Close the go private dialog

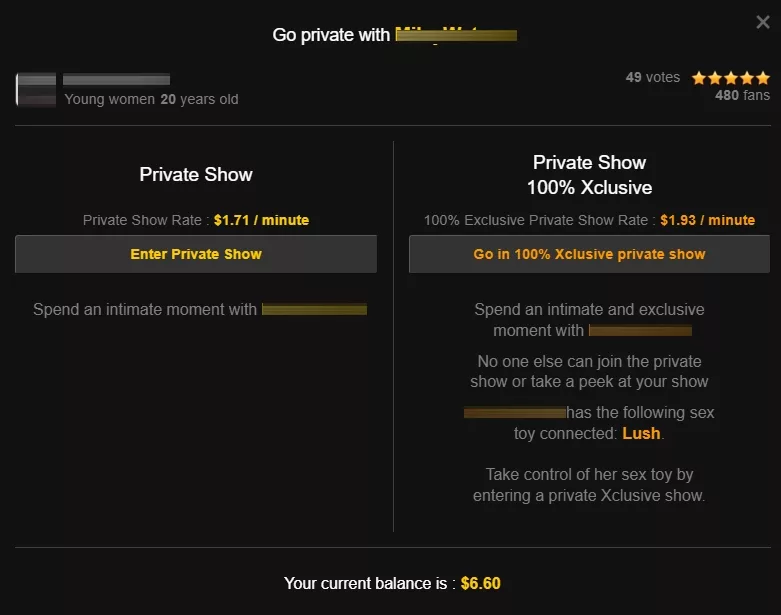762,22
